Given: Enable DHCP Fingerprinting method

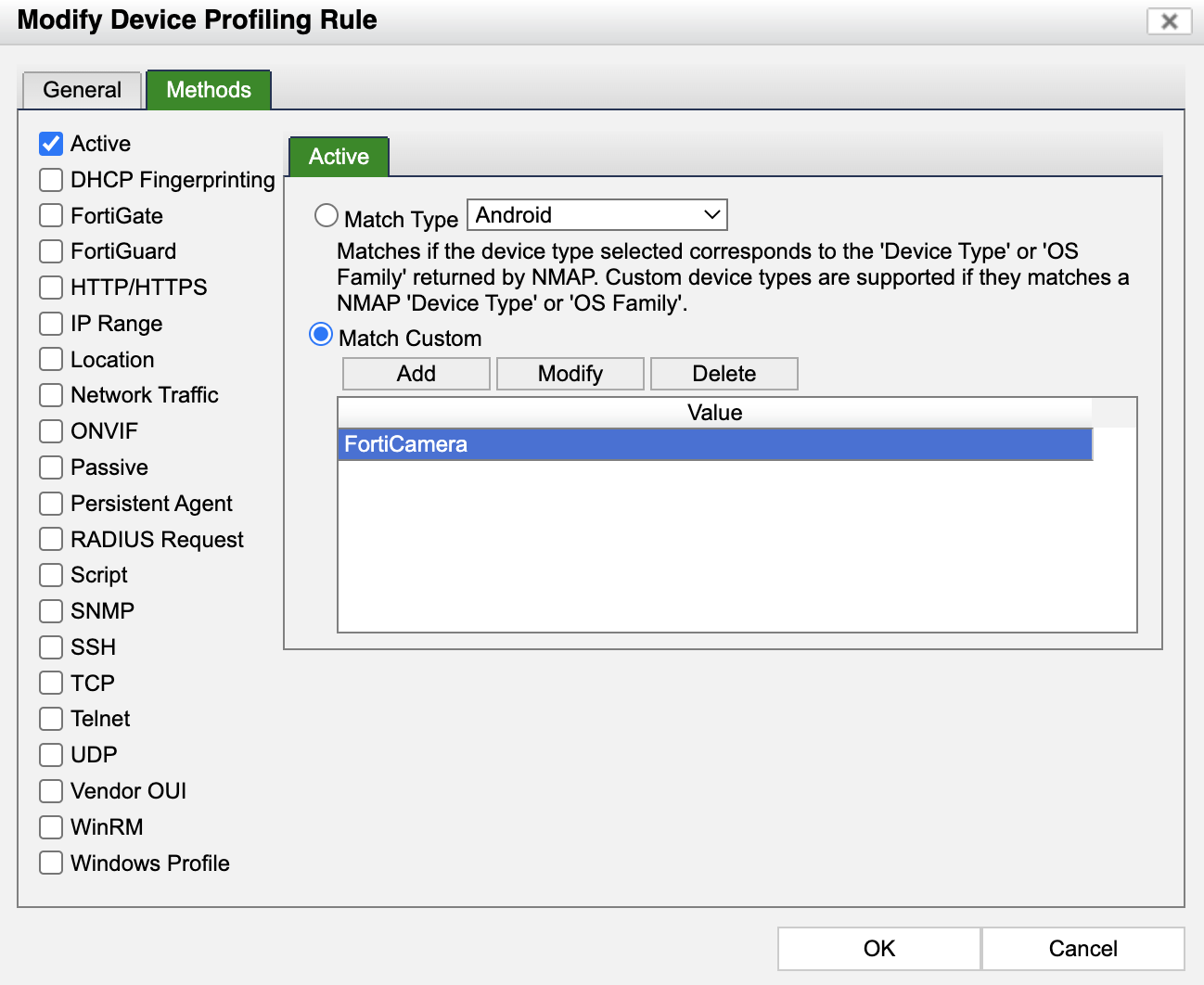Looking at the screenshot, I should [x=51, y=180].
